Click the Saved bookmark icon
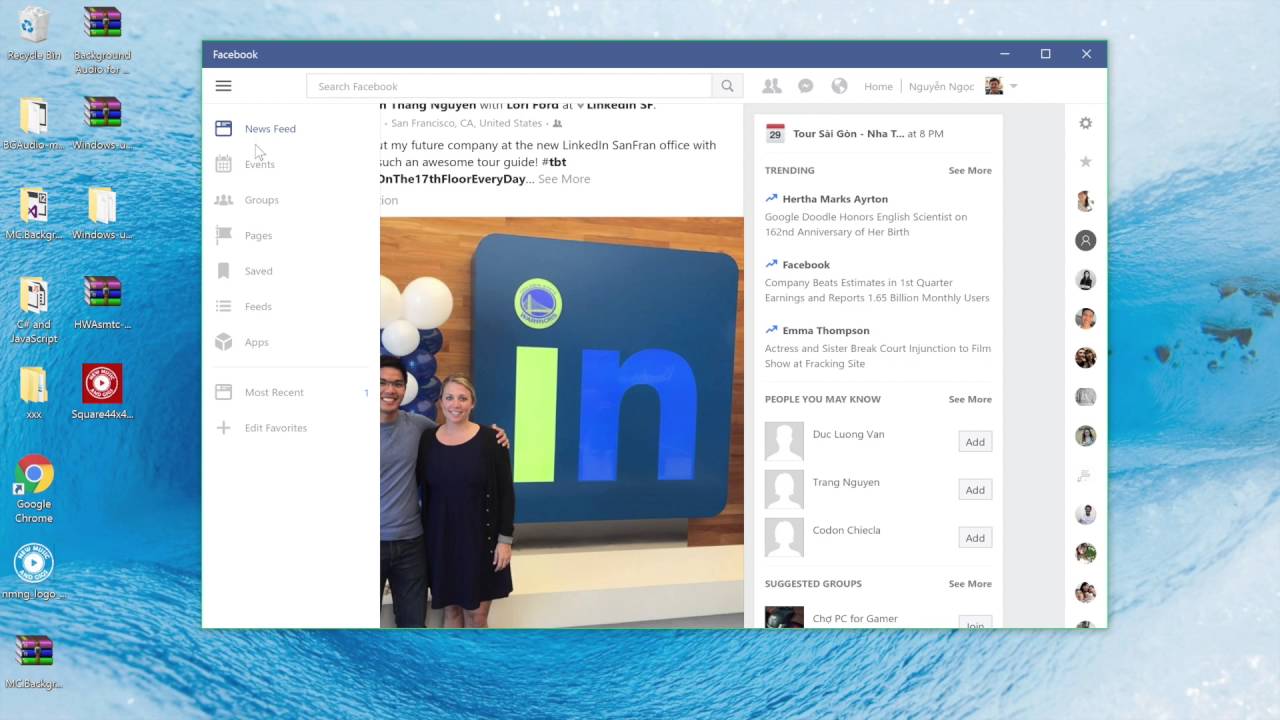Image resolution: width=1280 pixels, height=720 pixels. pyautogui.click(x=223, y=271)
